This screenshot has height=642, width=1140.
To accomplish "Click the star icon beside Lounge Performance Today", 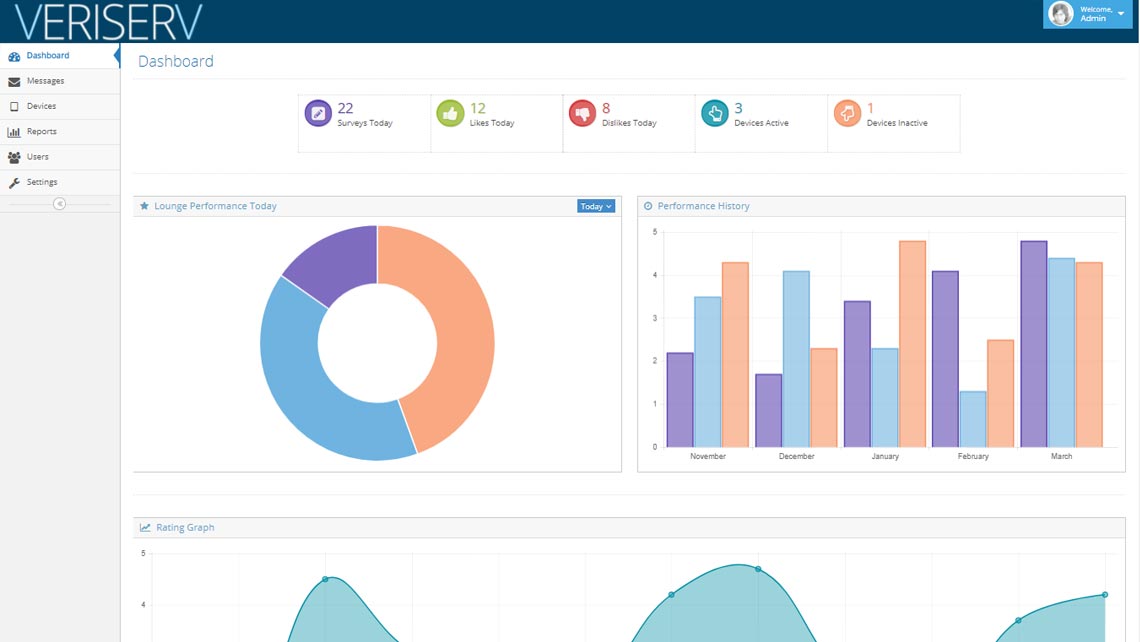I will click(x=144, y=206).
